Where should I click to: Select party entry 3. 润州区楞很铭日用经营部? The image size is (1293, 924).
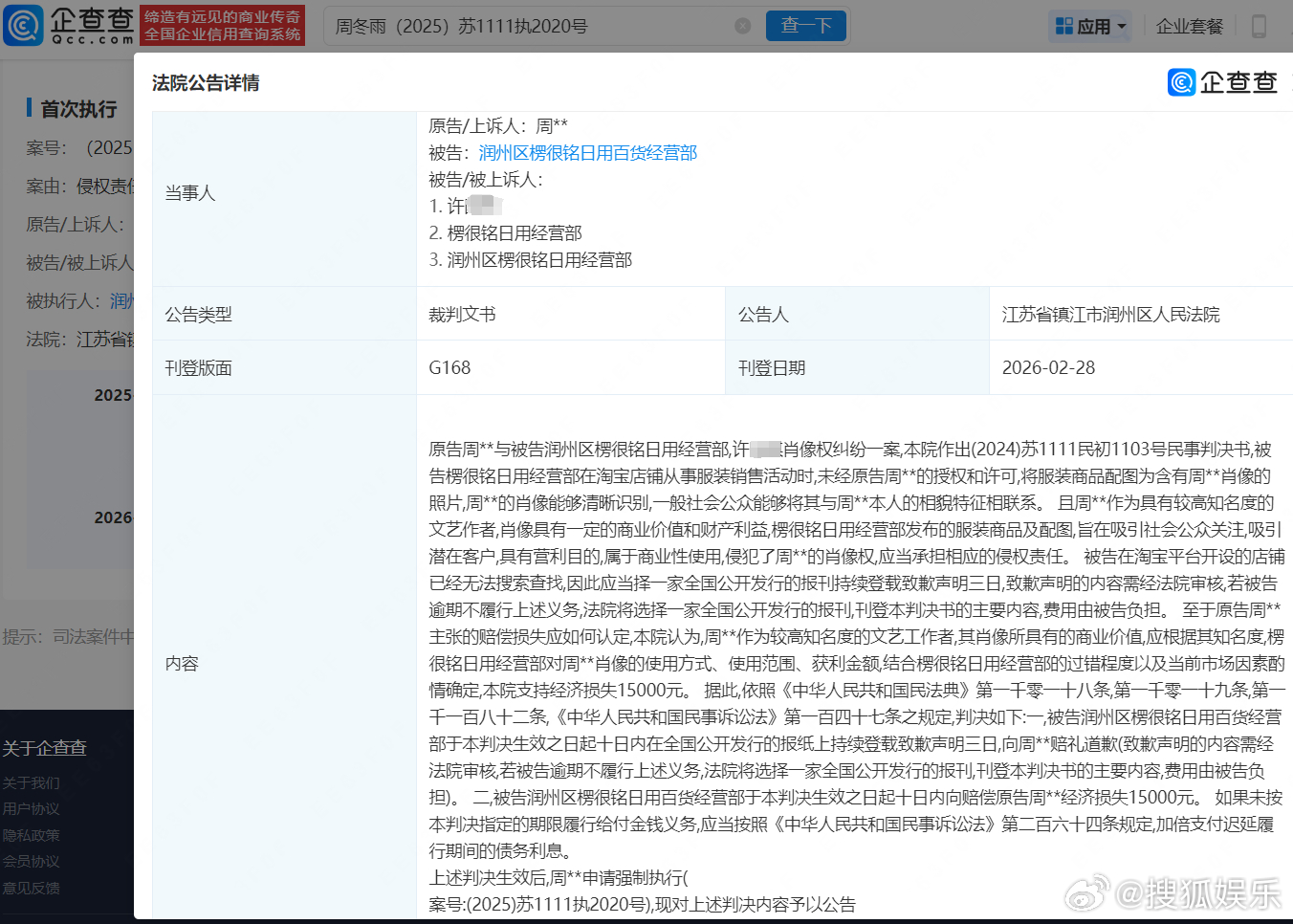click(531, 260)
